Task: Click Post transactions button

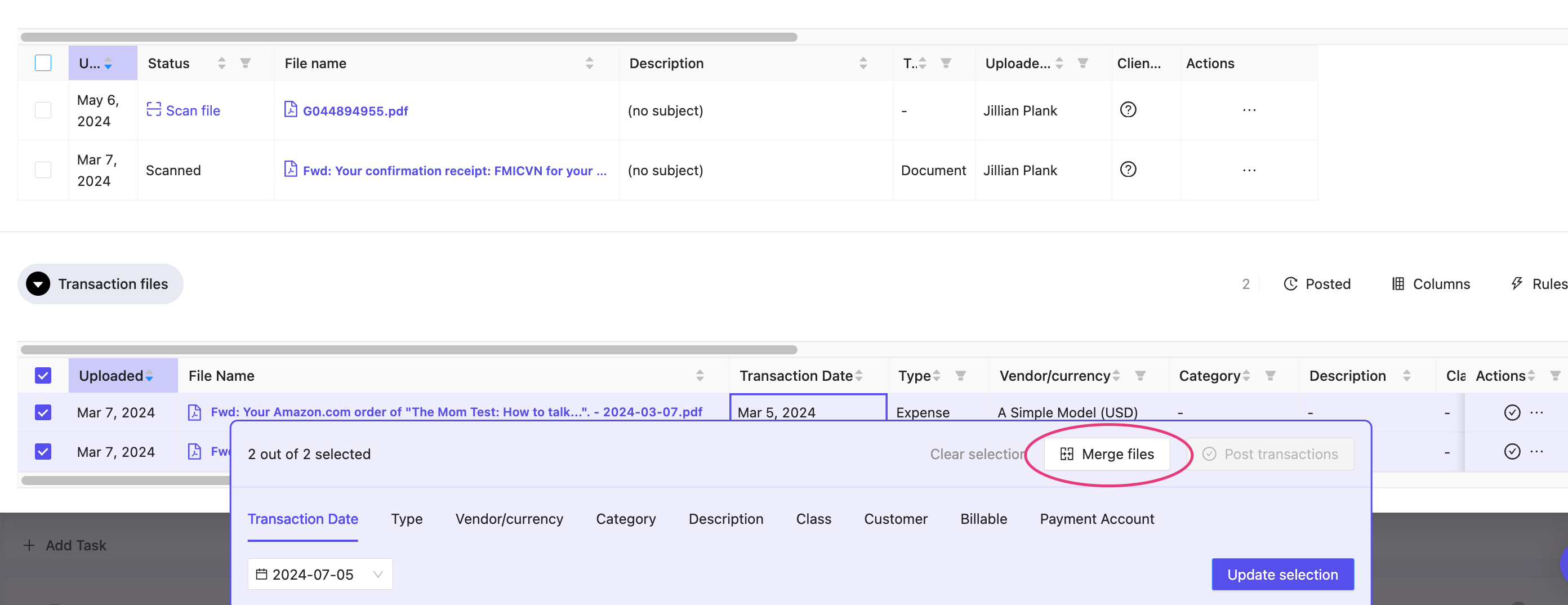Action: [1271, 454]
